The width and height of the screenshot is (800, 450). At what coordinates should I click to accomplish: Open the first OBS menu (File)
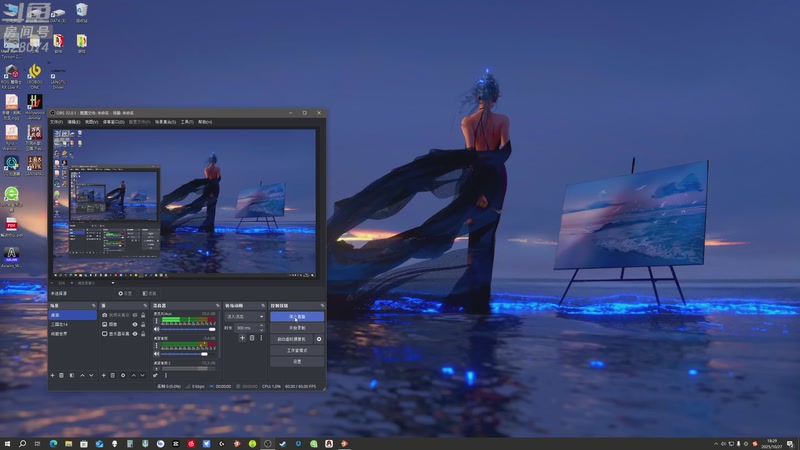56,122
